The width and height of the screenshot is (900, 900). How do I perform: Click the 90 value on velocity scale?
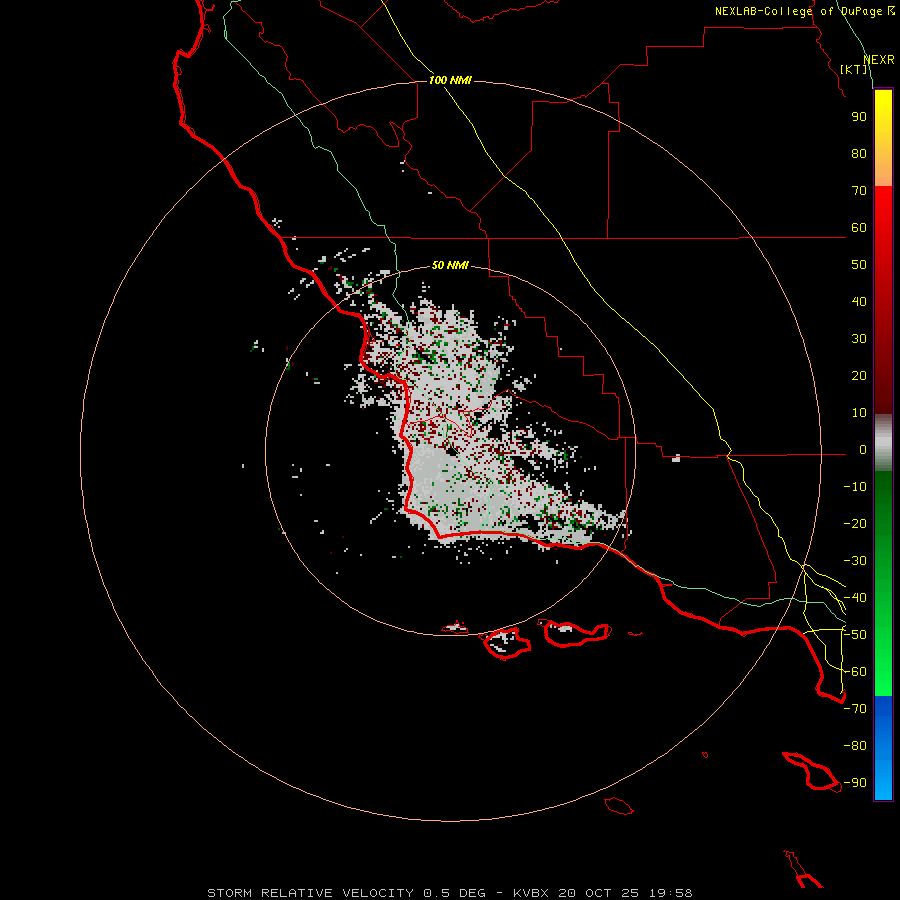click(x=859, y=117)
